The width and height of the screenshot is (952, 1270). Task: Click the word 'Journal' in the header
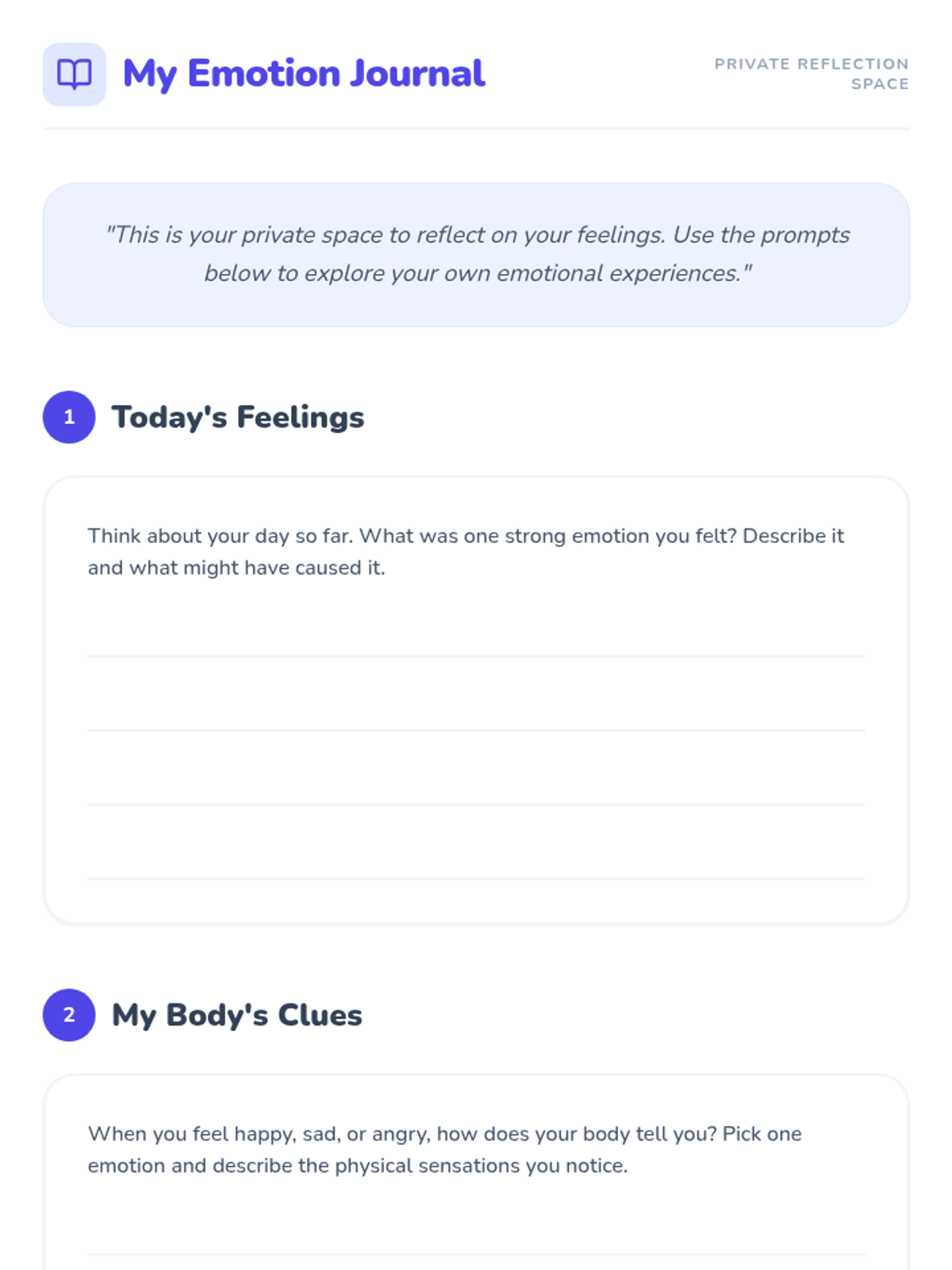point(417,74)
